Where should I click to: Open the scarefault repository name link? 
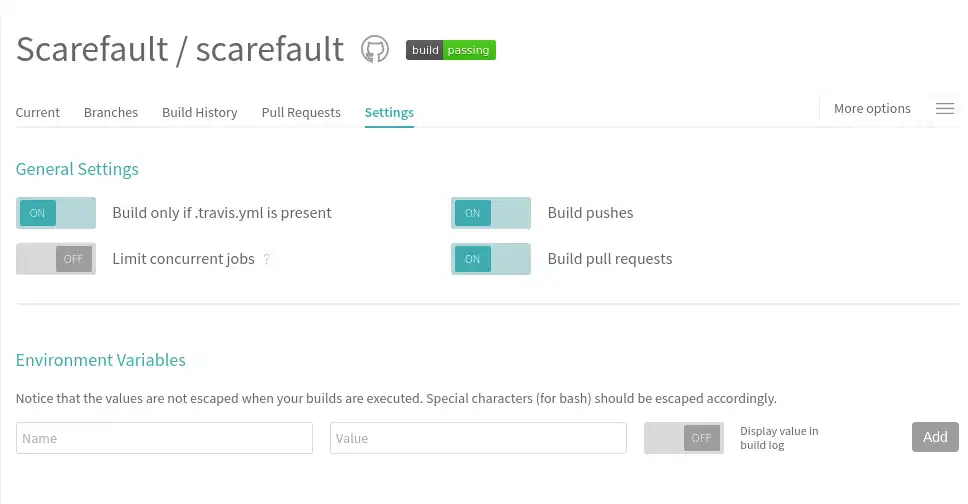click(270, 49)
